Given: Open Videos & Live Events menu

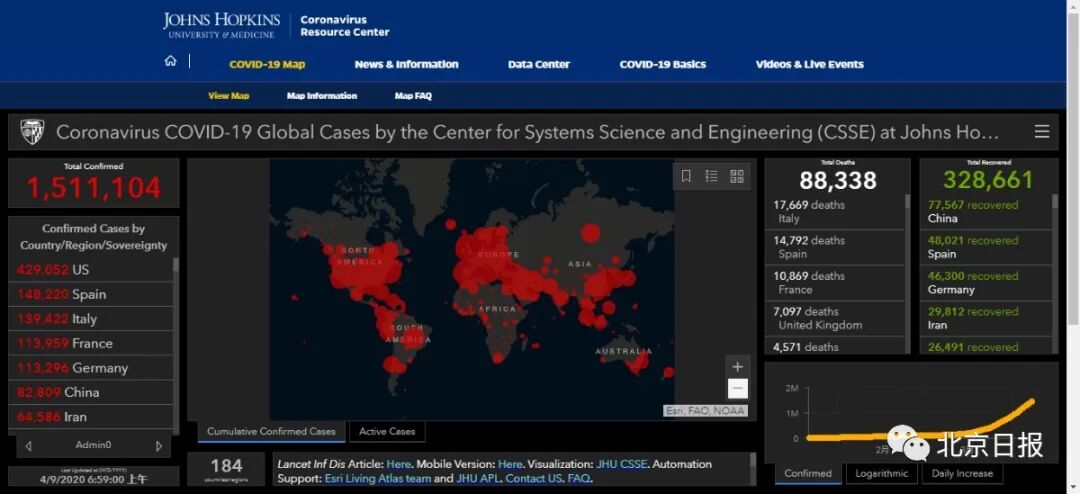Looking at the screenshot, I should 809,65.
